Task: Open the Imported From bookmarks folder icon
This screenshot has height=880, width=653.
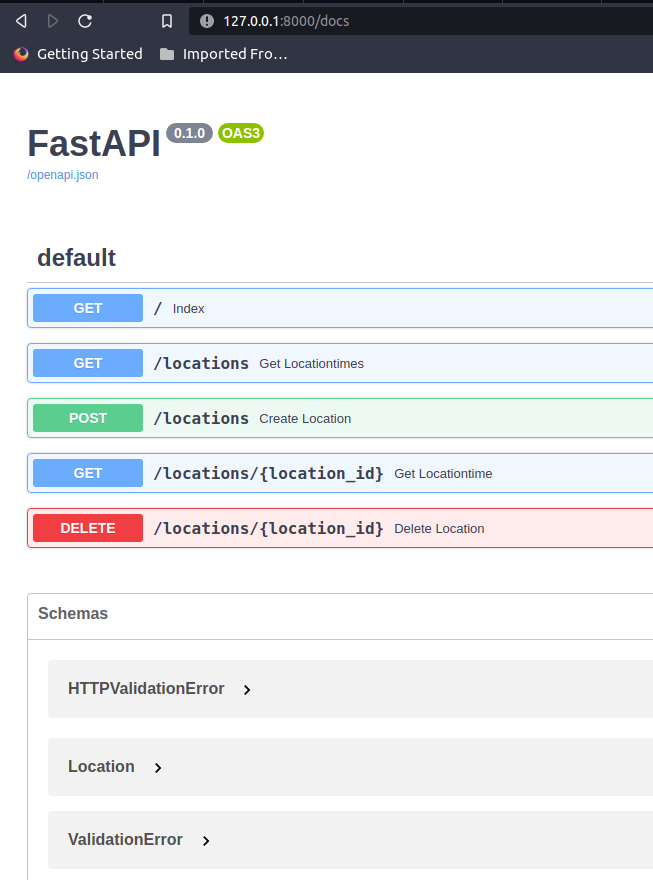Action: 167,54
